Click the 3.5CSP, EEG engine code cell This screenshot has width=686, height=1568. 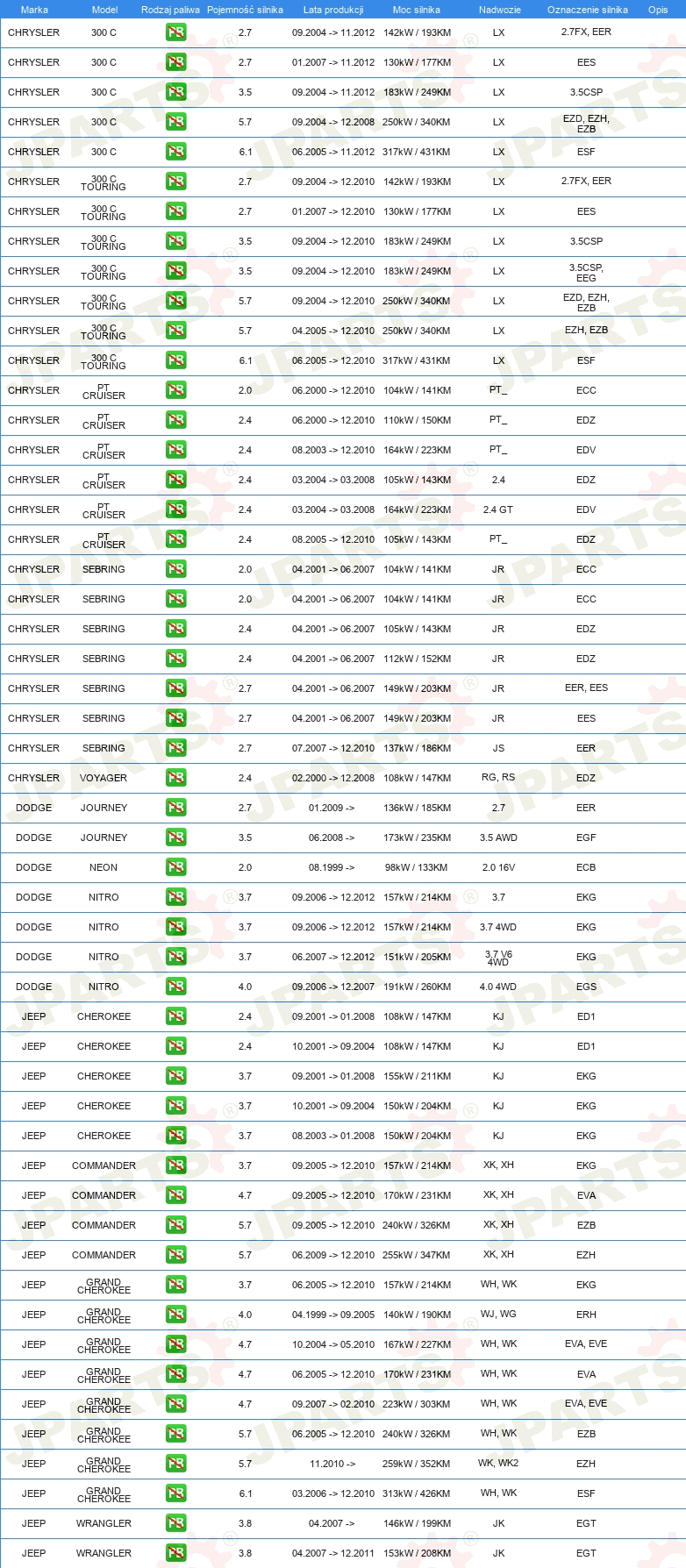tap(586, 272)
